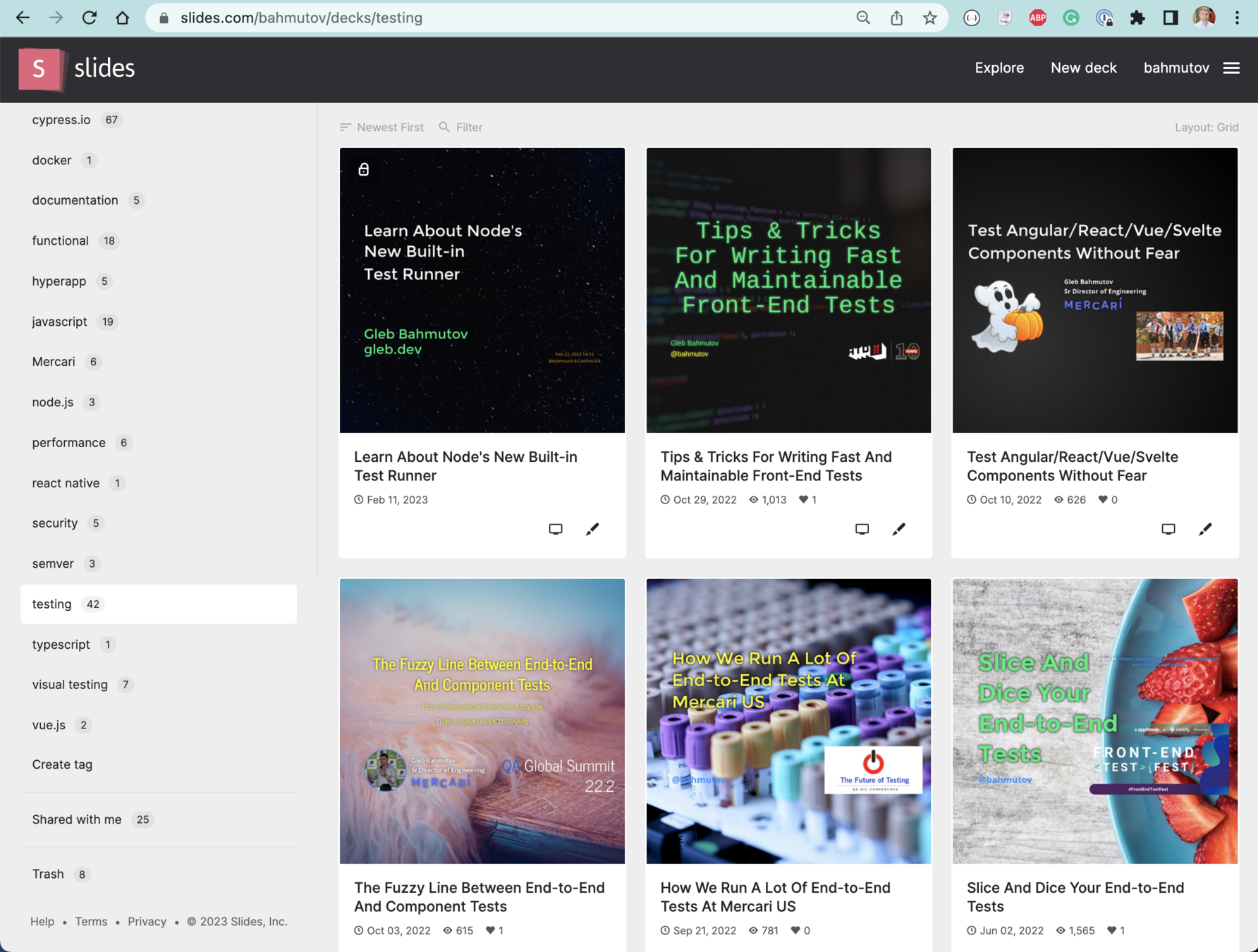
Task: Select the typescript tag
Action: [159, 645]
